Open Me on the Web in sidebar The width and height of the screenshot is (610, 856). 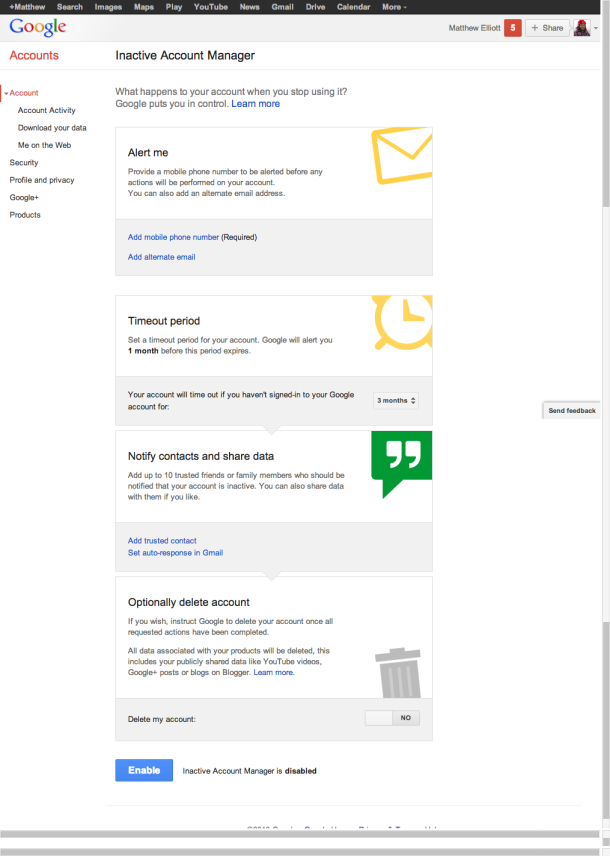point(44,145)
